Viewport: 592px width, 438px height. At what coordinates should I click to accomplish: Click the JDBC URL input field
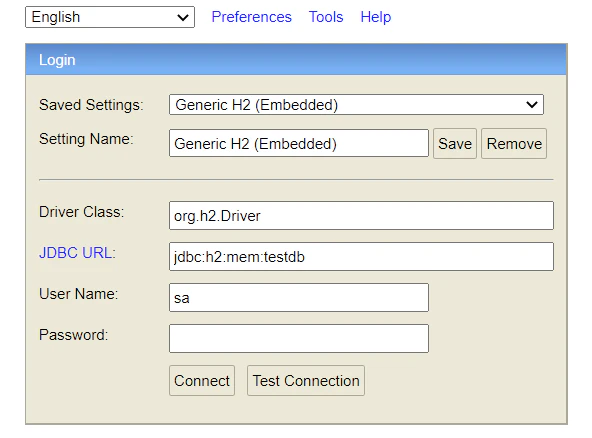pyautogui.click(x=361, y=257)
